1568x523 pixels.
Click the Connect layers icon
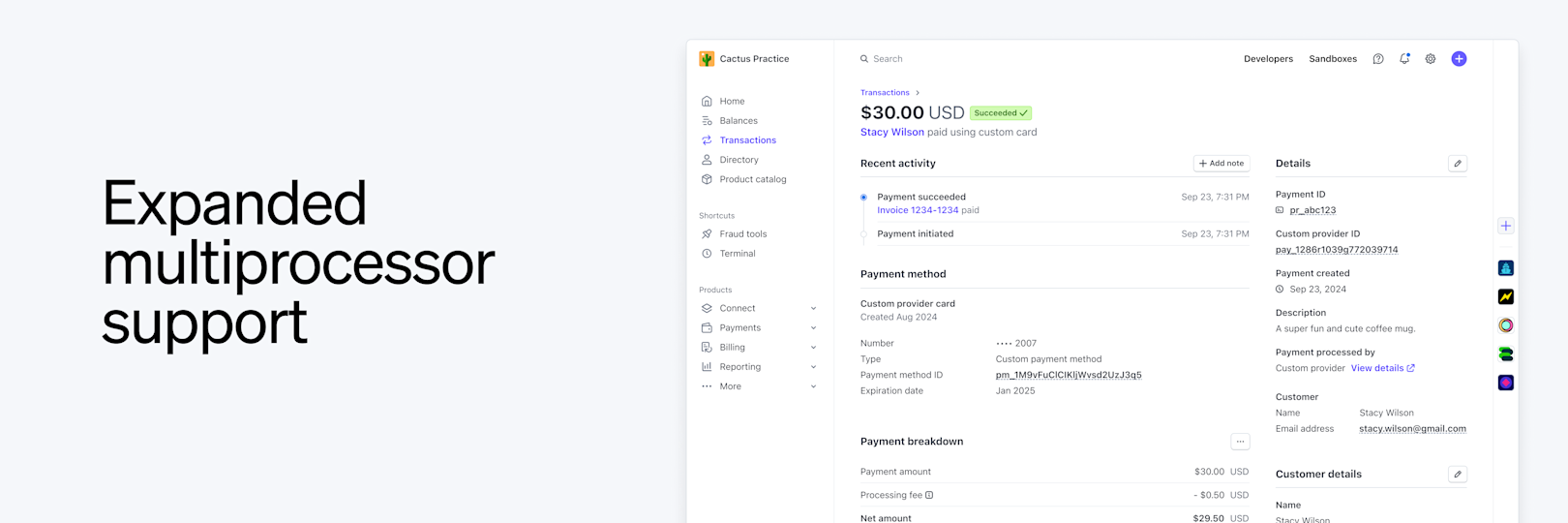pos(707,308)
